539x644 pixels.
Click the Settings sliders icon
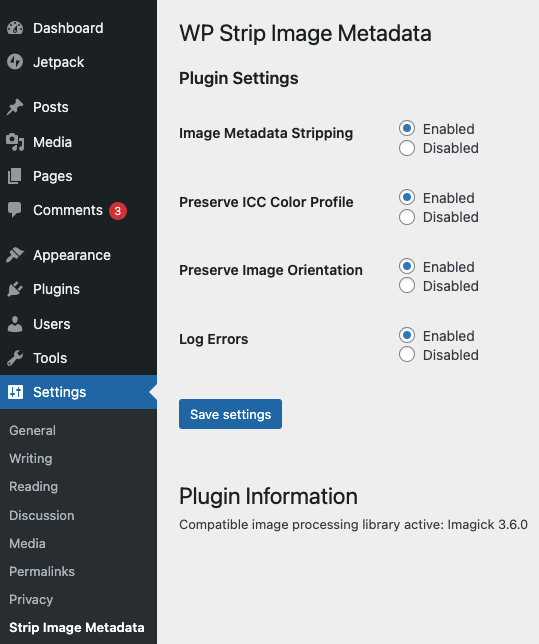coord(16,392)
